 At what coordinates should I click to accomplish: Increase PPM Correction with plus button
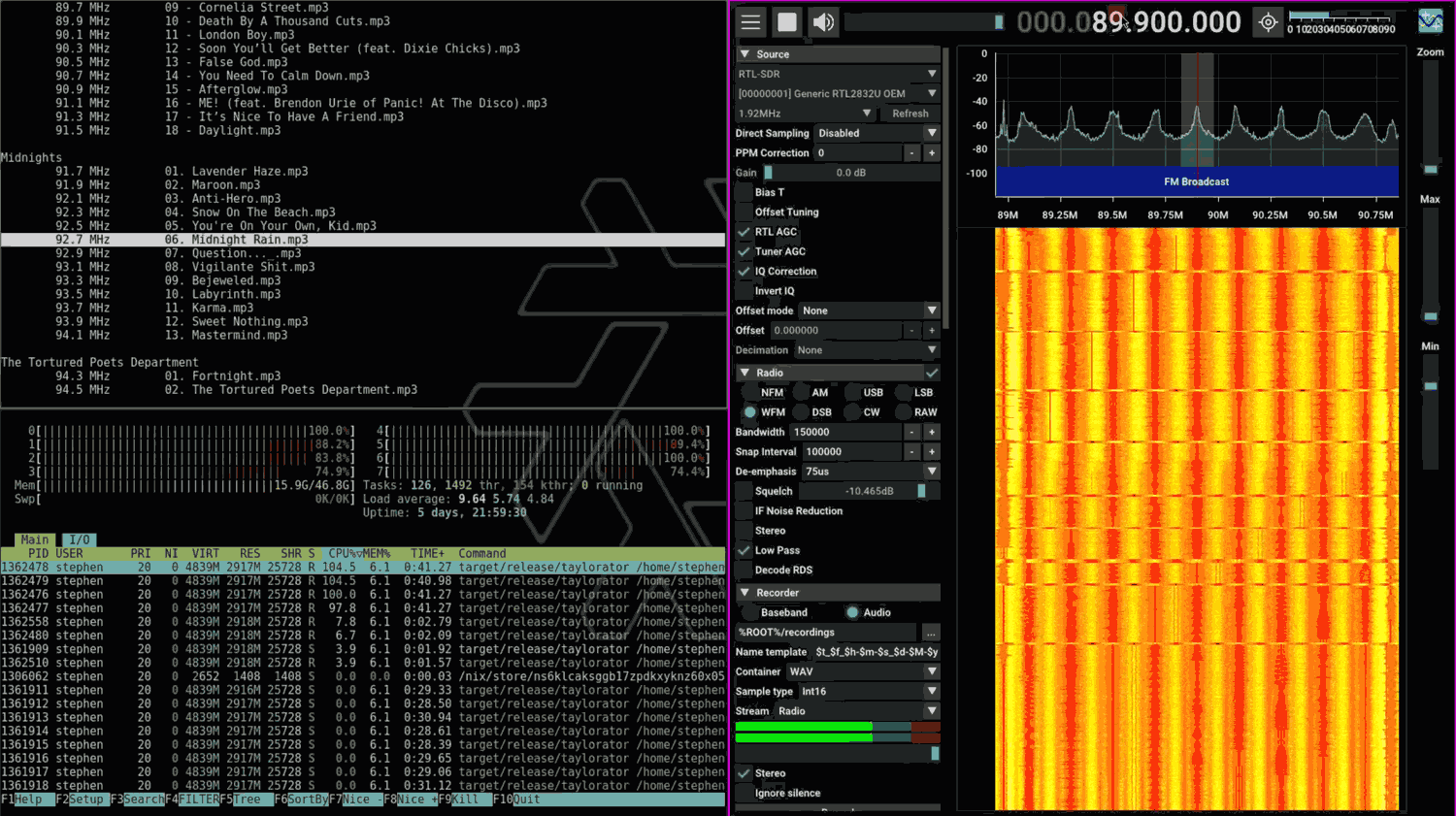click(932, 153)
